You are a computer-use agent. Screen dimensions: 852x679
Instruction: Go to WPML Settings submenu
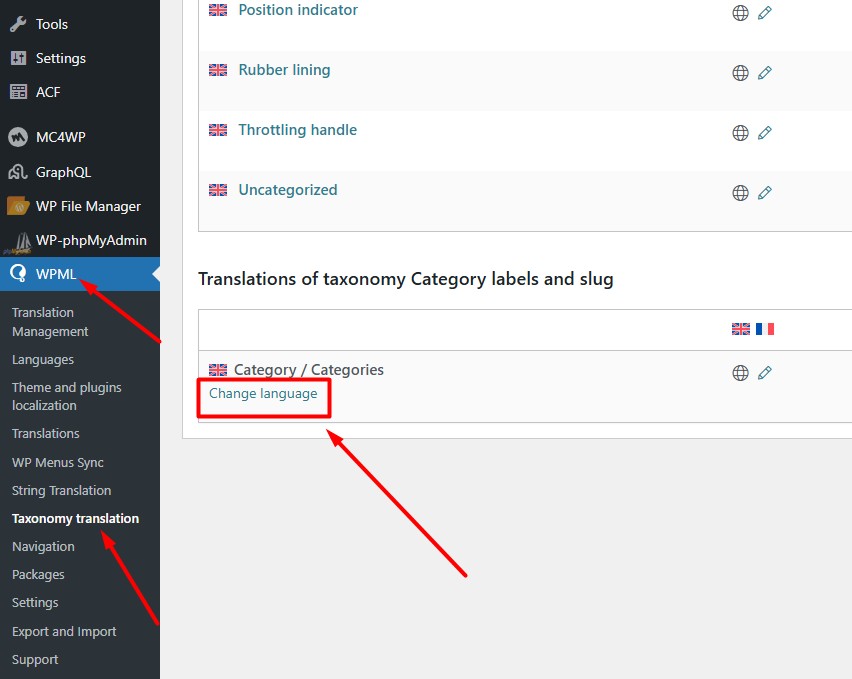35,603
